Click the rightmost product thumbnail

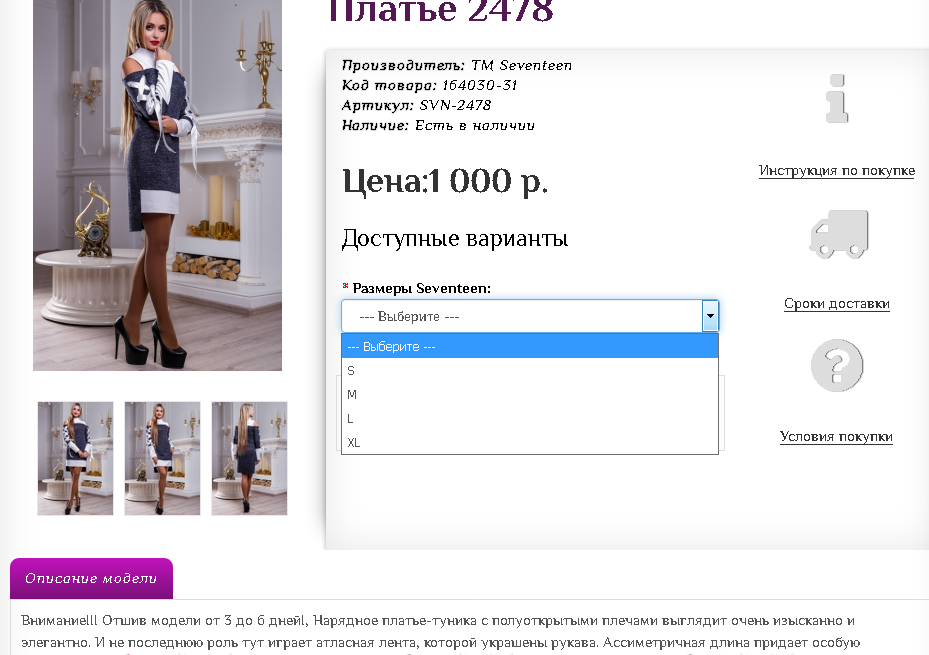point(249,458)
